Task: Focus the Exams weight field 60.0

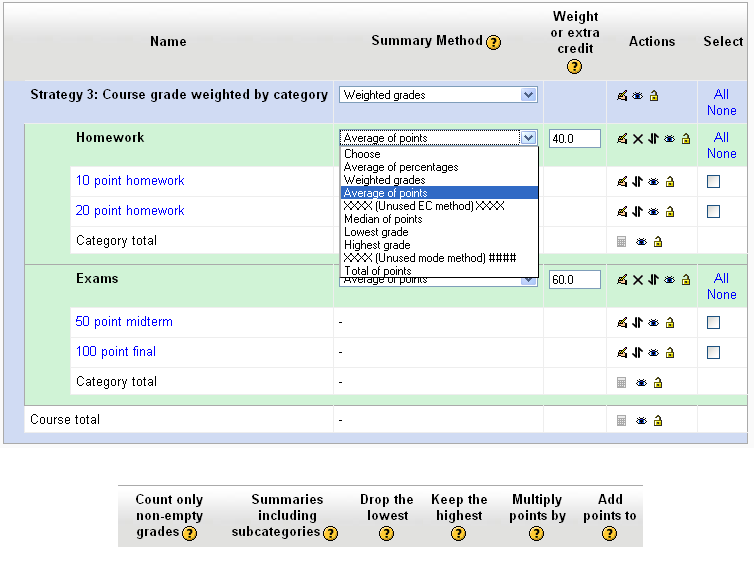Action: (x=575, y=279)
